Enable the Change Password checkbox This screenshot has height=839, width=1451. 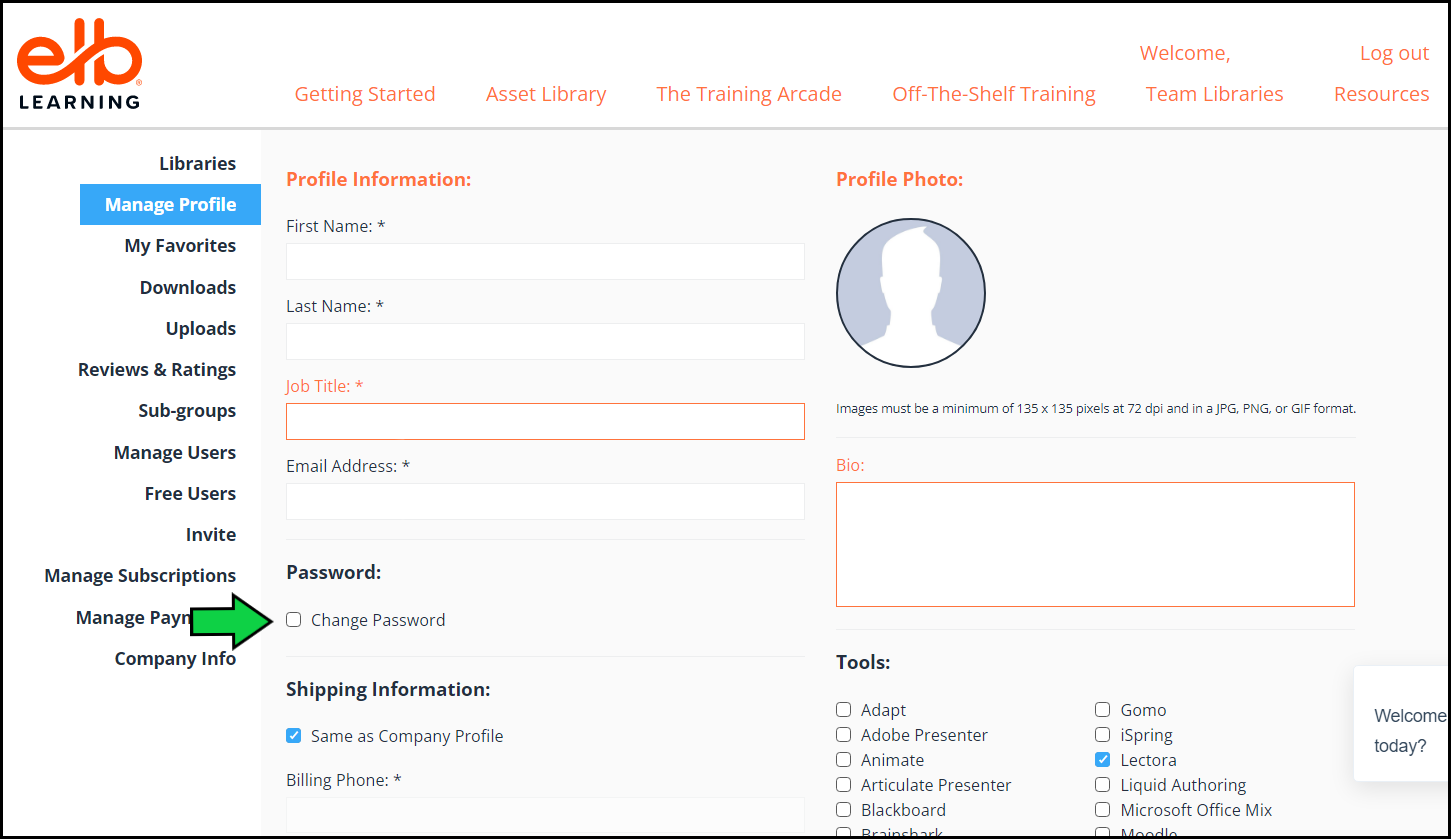click(294, 620)
